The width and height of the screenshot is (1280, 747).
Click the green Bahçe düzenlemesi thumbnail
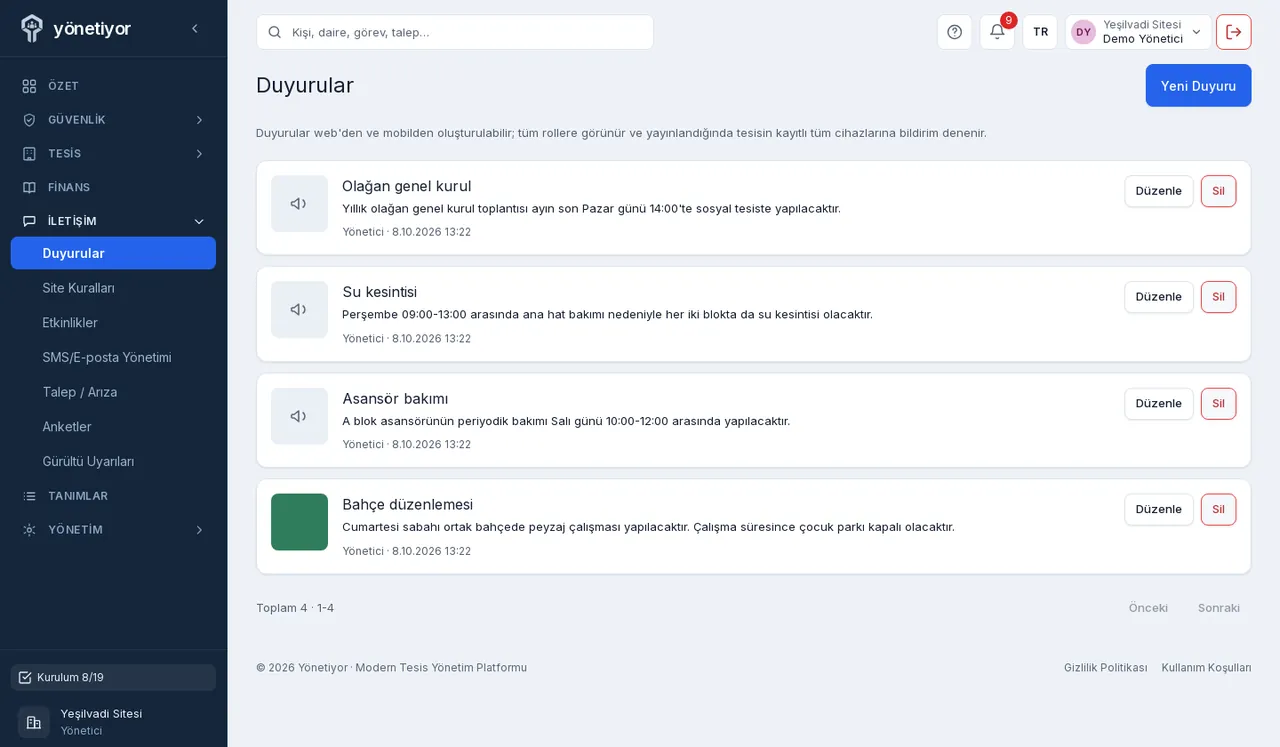coord(299,522)
